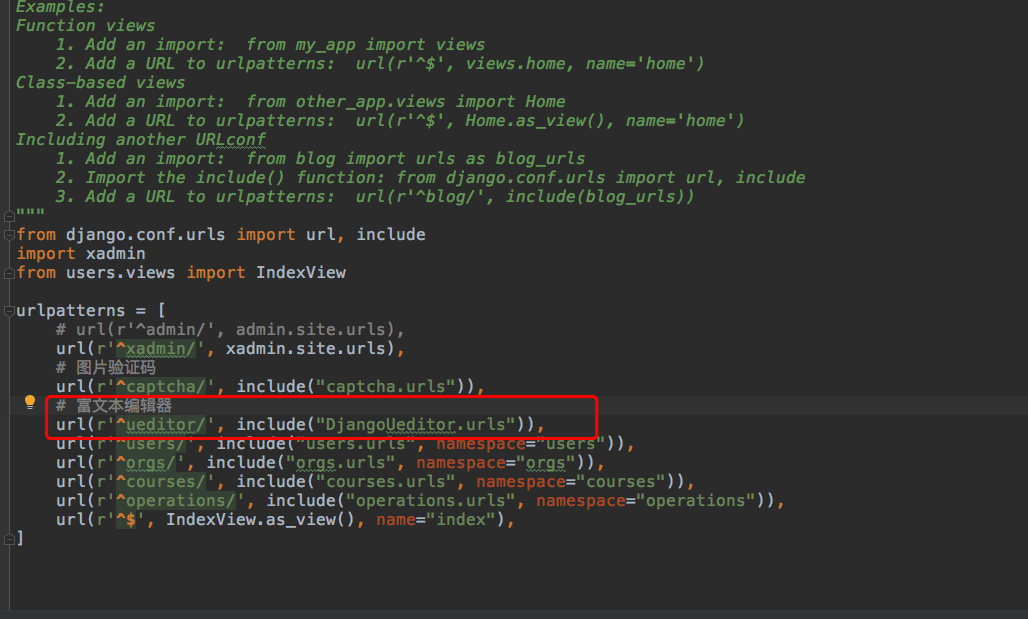Click the '# 图片验证码' comment
This screenshot has width=1028, height=619.
point(106,368)
